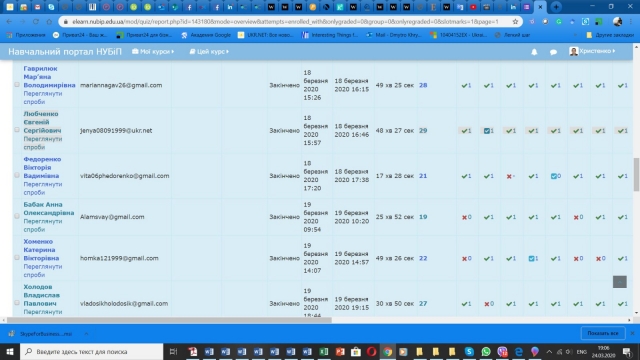Open the notifications bell icon
The image size is (640, 360).
[534, 52]
